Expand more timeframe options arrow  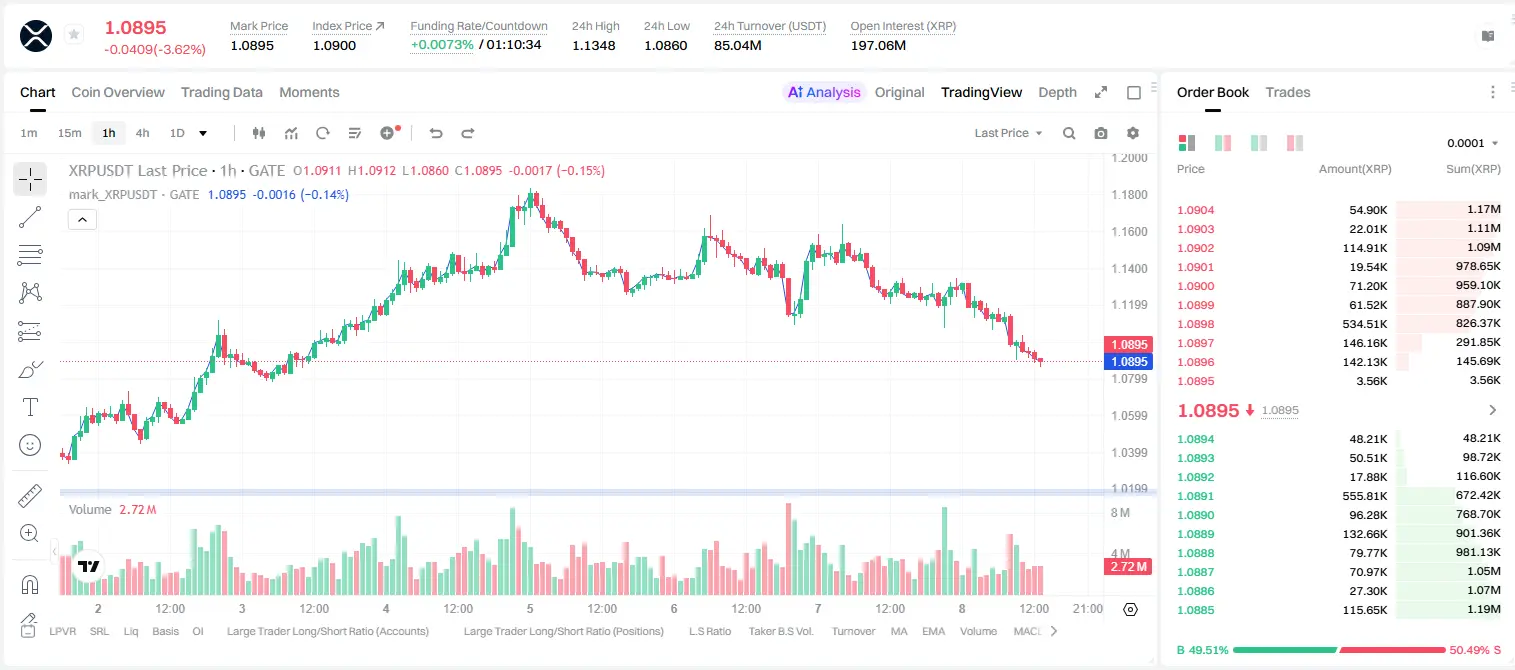(x=203, y=133)
